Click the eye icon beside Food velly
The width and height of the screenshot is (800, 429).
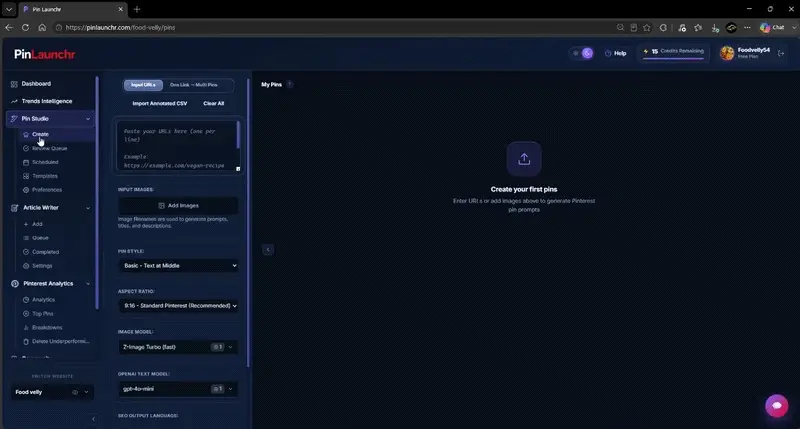coord(75,392)
